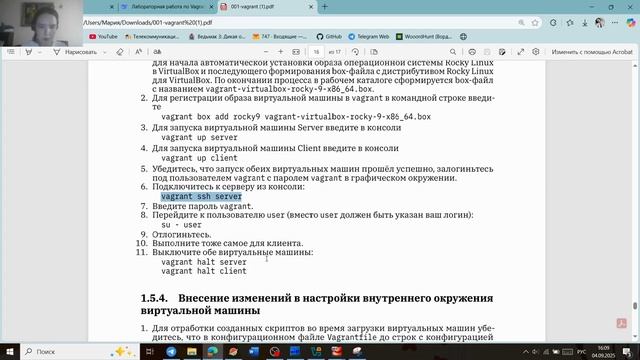Click the Acrobat floating icon near scrollbar
The image size is (640, 360).
coord(621,323)
